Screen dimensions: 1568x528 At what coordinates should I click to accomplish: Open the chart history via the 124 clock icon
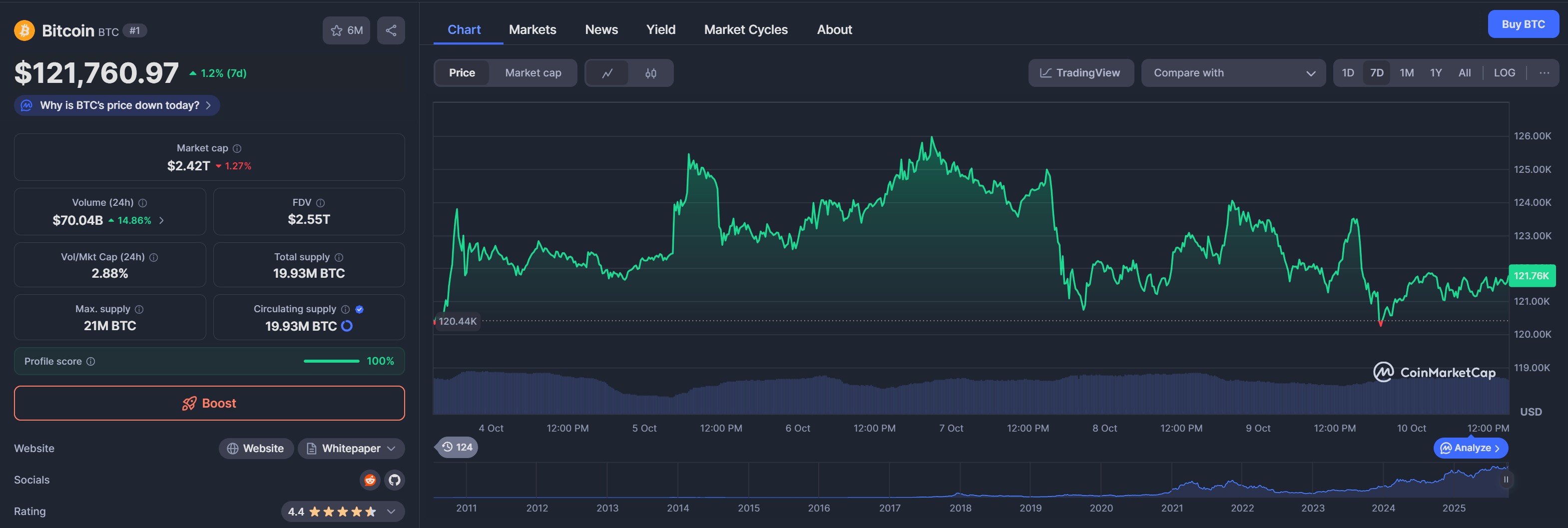[x=457, y=447]
